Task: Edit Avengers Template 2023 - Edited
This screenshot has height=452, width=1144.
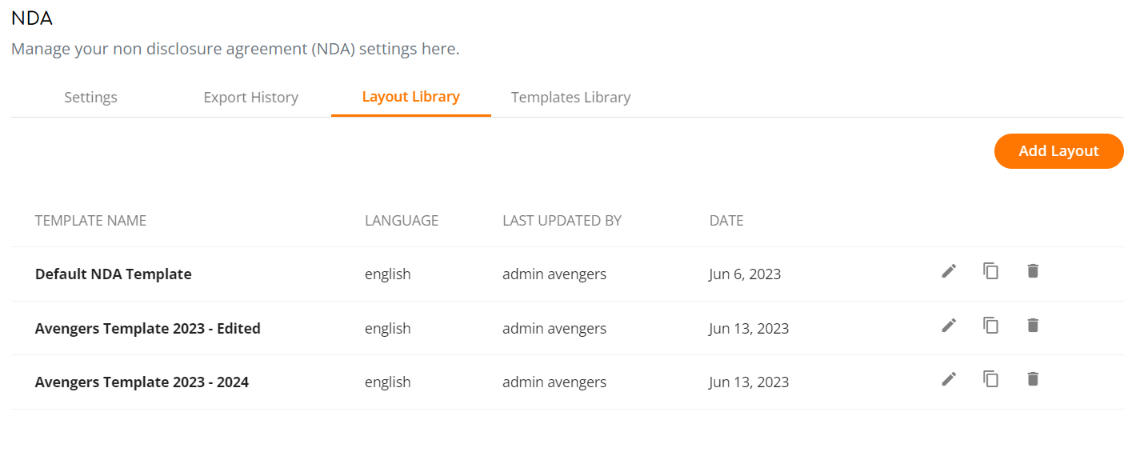Action: pyautogui.click(x=948, y=325)
